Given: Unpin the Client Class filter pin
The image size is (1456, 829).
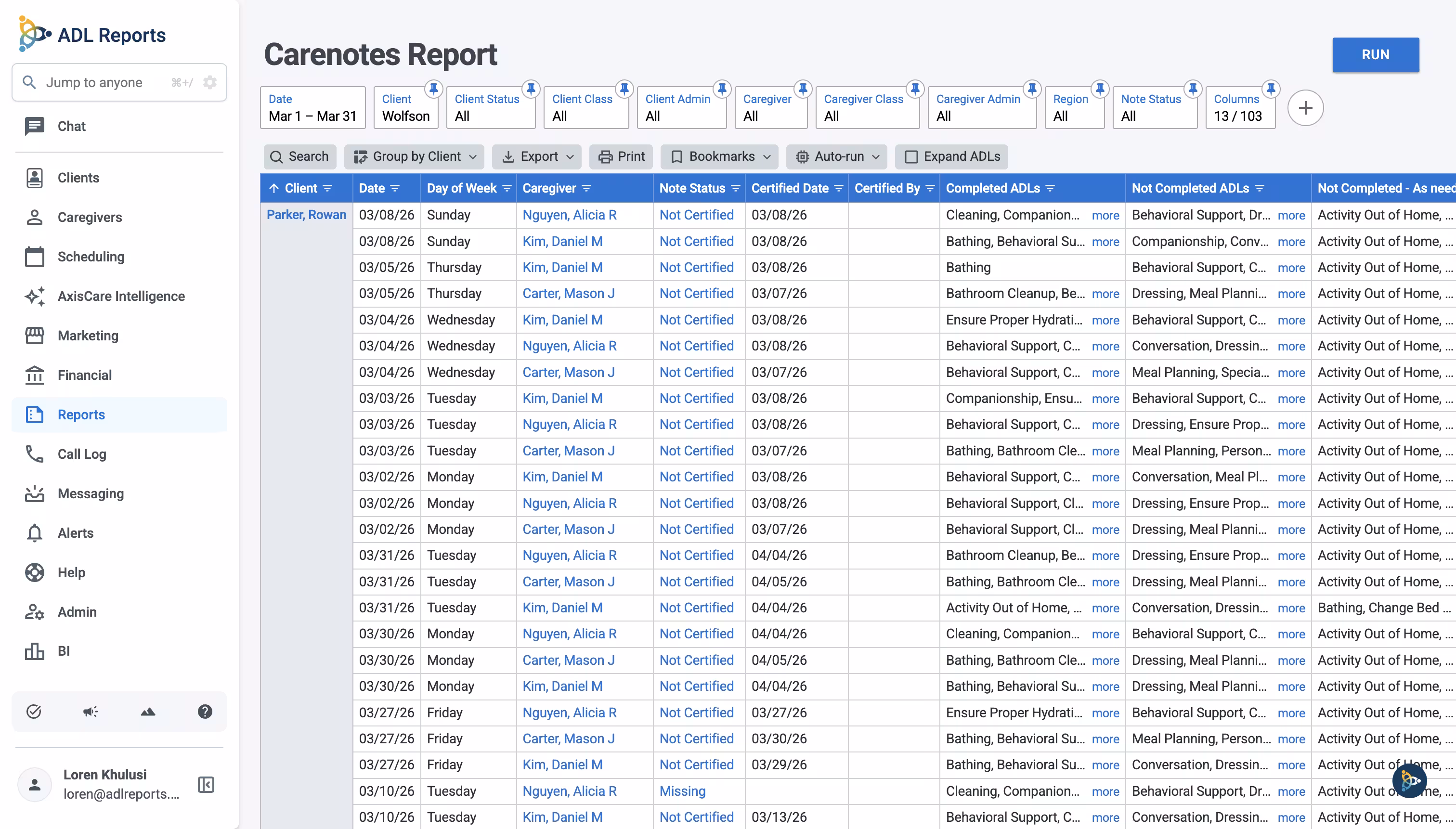Looking at the screenshot, I should (624, 89).
